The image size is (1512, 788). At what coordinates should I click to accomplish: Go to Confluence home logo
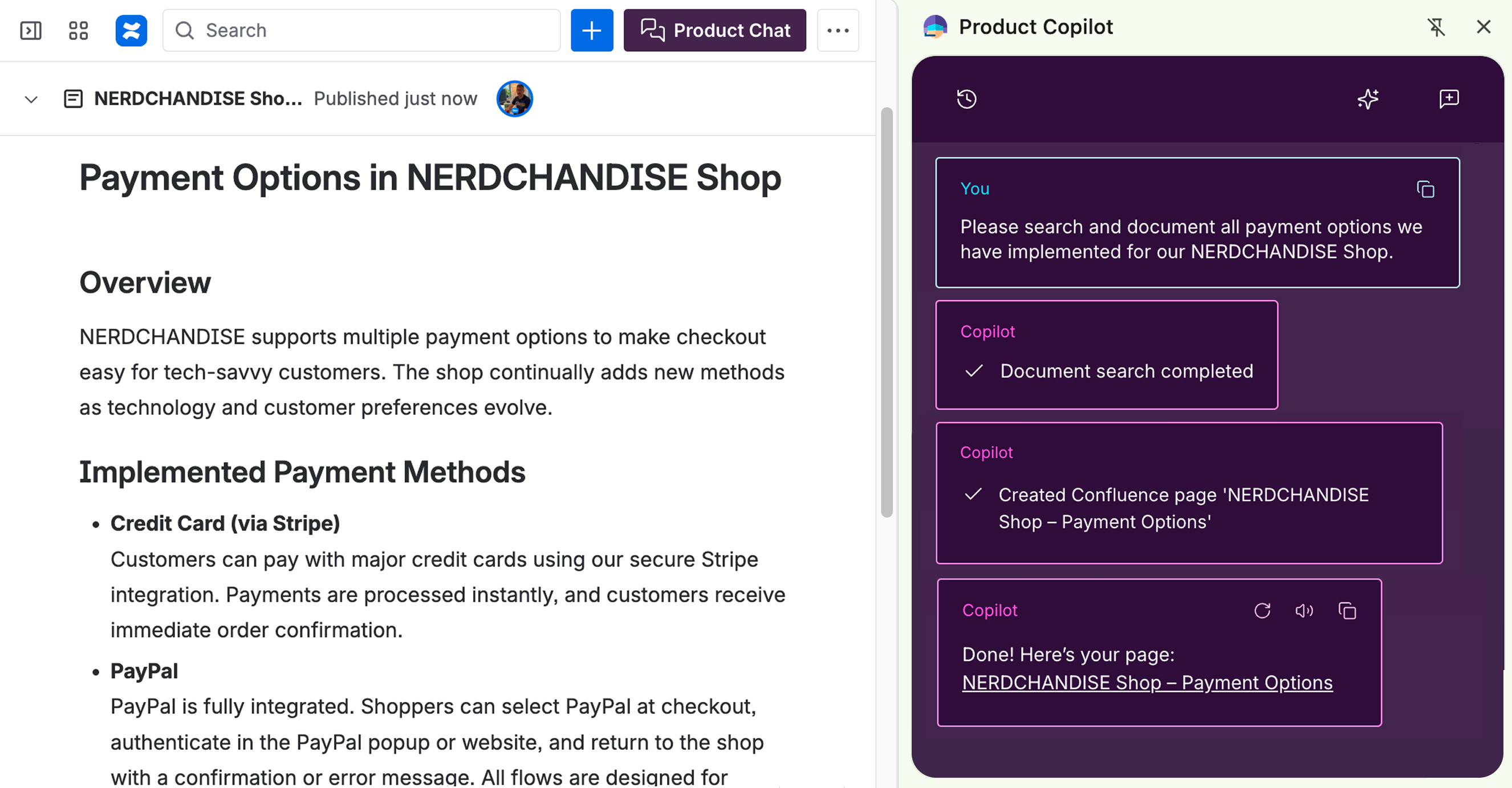(x=131, y=31)
